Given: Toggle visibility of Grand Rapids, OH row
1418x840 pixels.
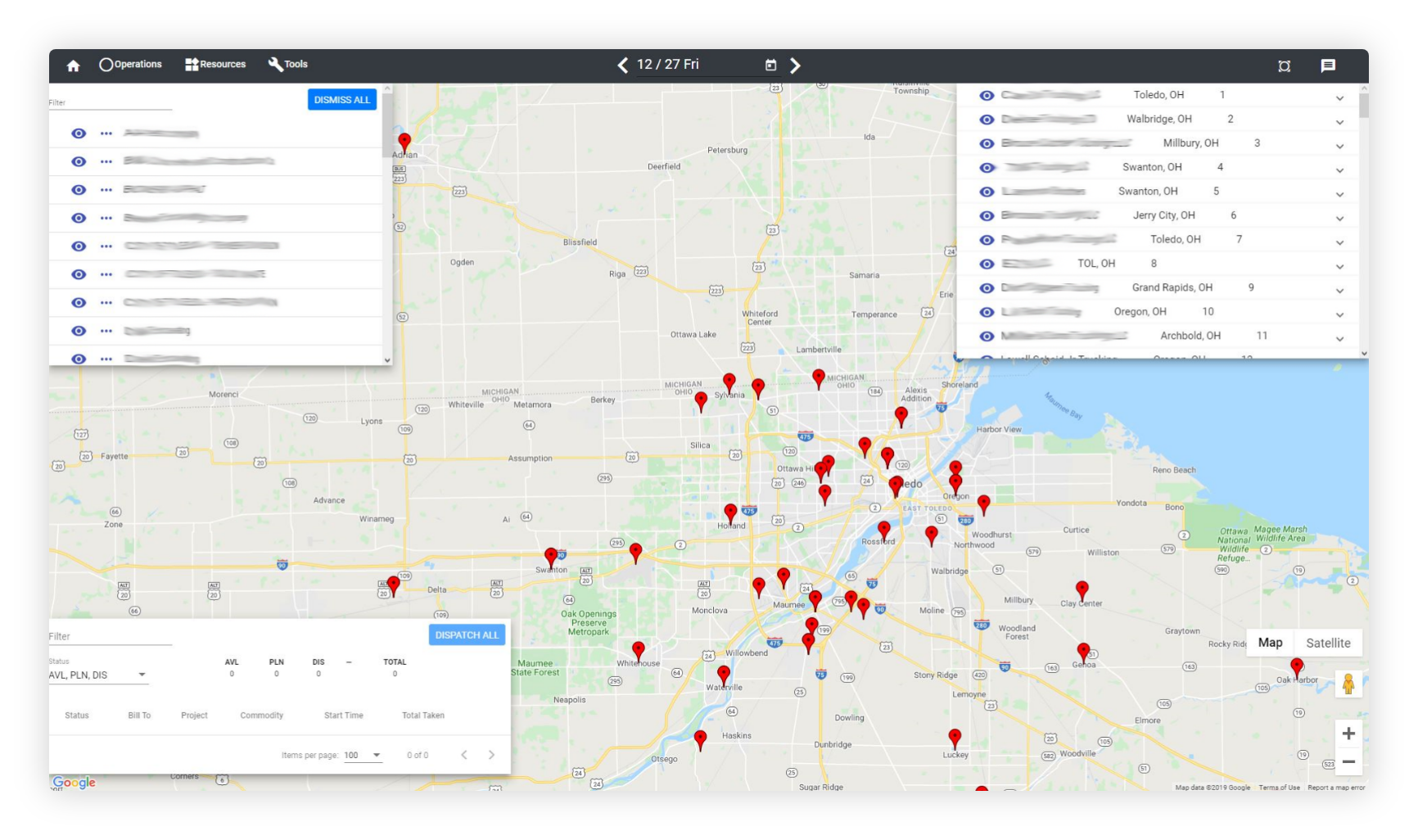Looking at the screenshot, I should [987, 288].
